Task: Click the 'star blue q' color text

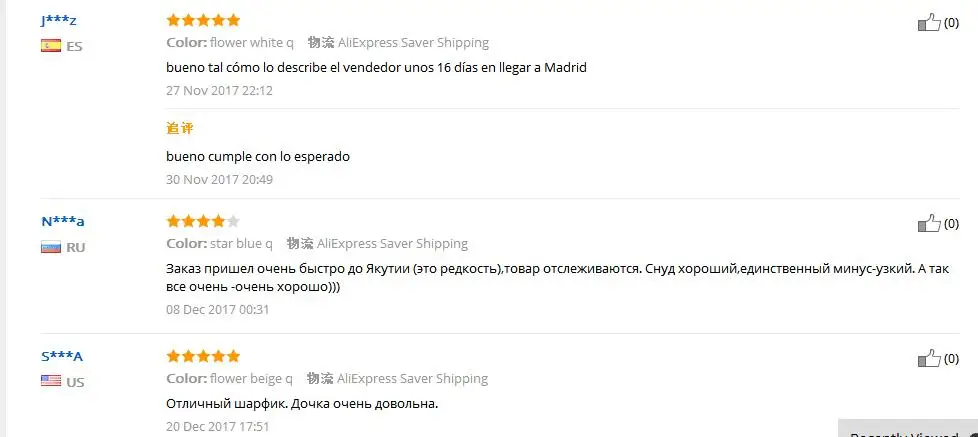Action: pos(241,243)
